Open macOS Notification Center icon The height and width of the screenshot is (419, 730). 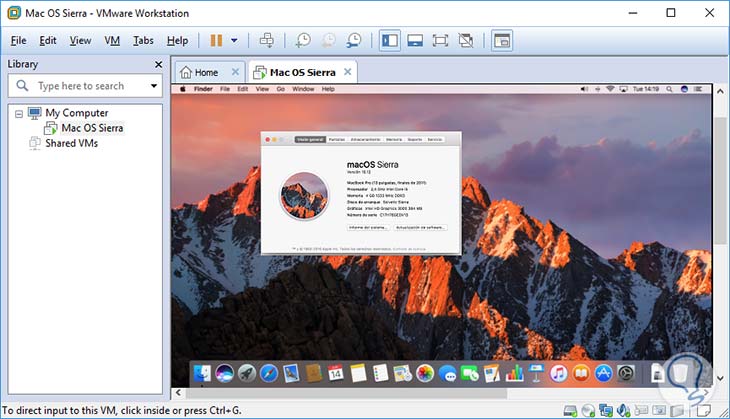(698, 89)
